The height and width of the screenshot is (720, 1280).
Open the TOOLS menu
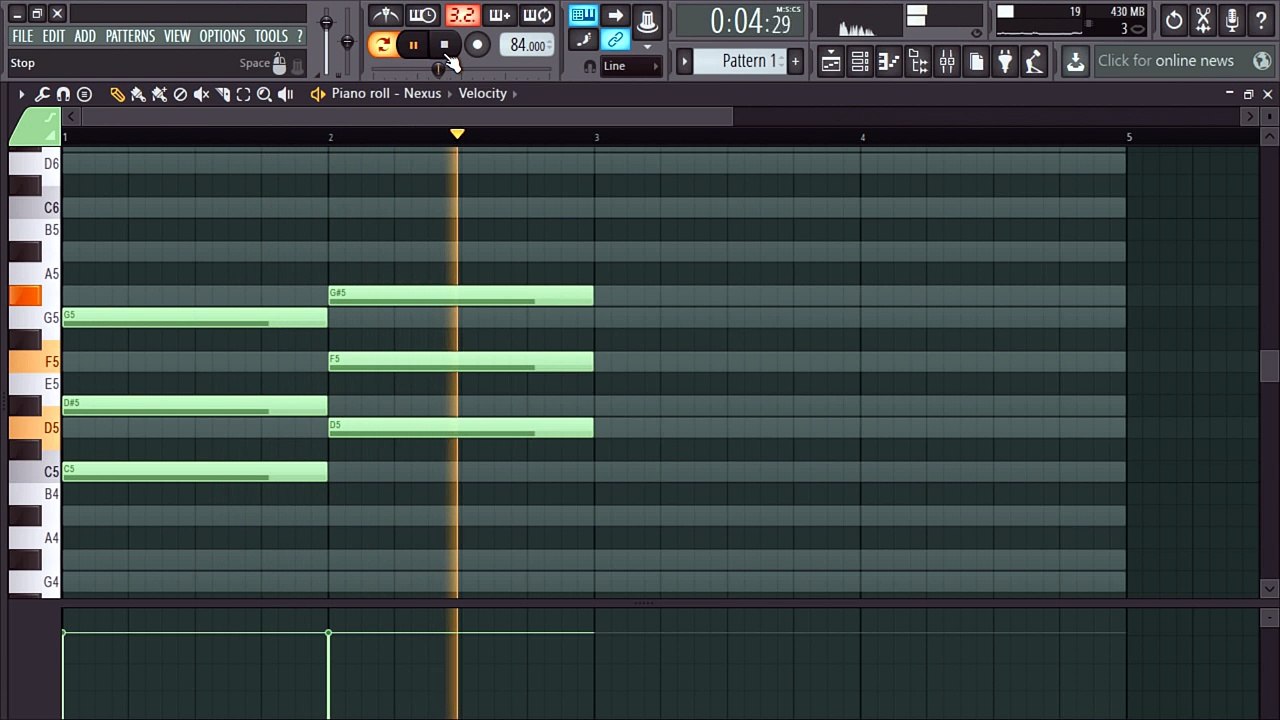pos(271,36)
